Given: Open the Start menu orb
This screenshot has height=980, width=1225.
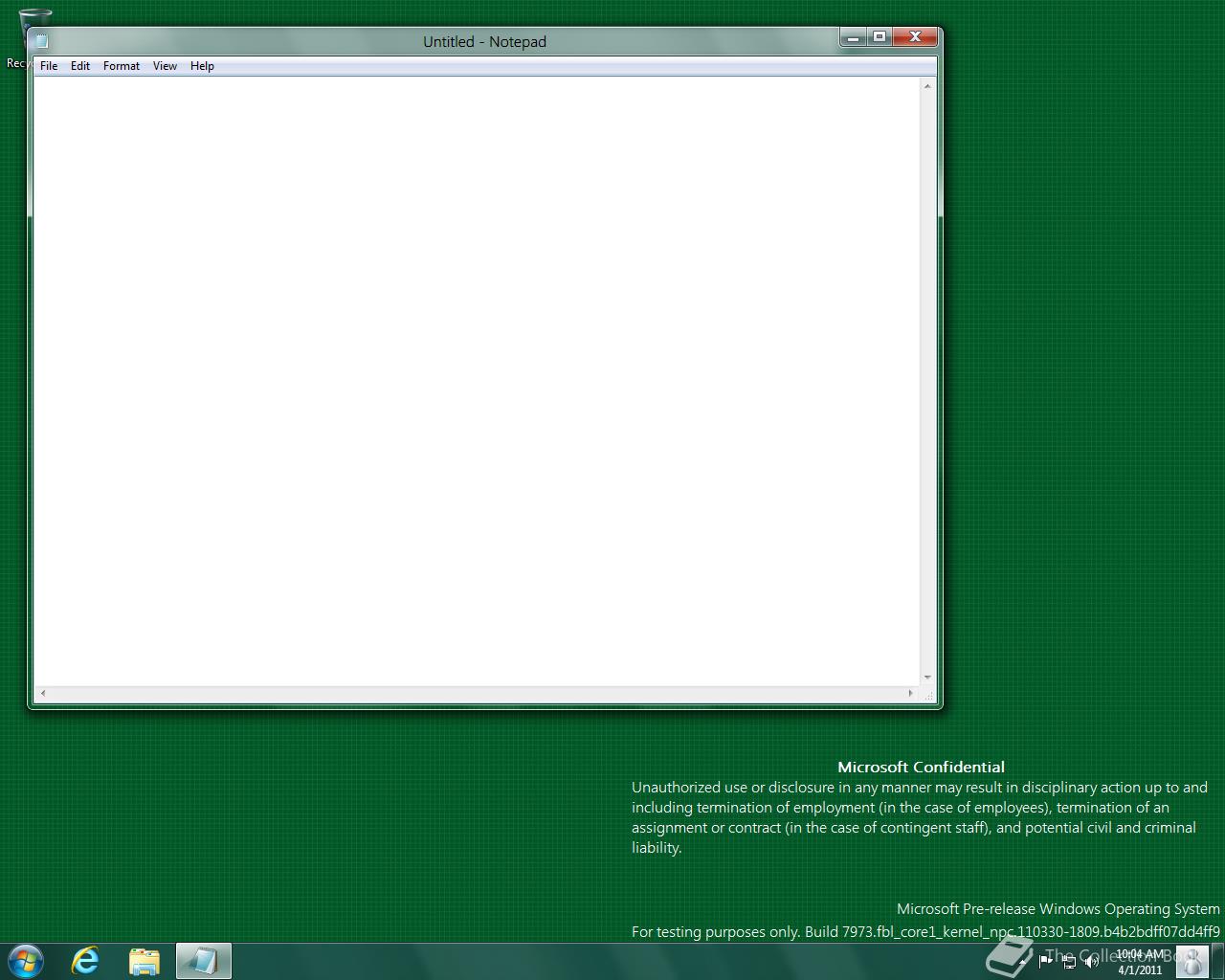Looking at the screenshot, I should tap(25, 961).
